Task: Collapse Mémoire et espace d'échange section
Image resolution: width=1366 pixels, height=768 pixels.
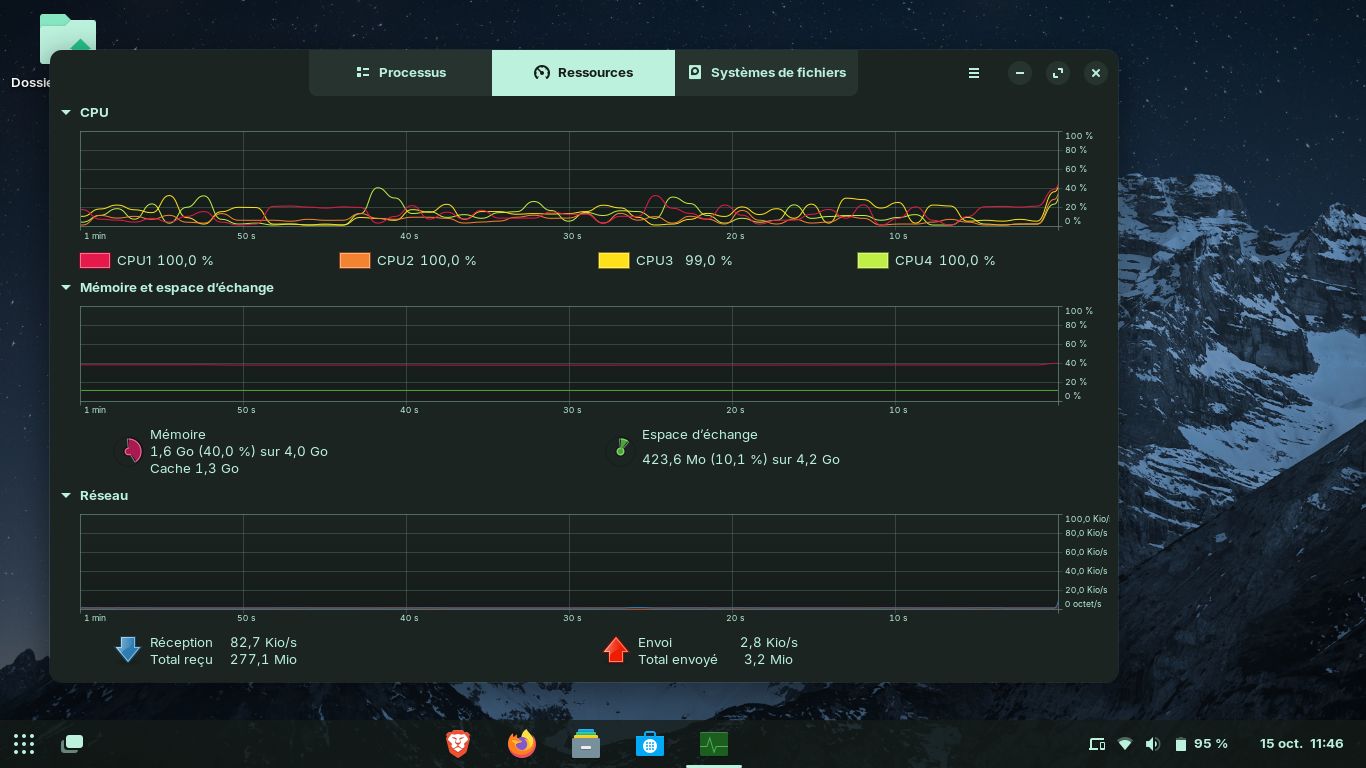Action: pos(66,288)
